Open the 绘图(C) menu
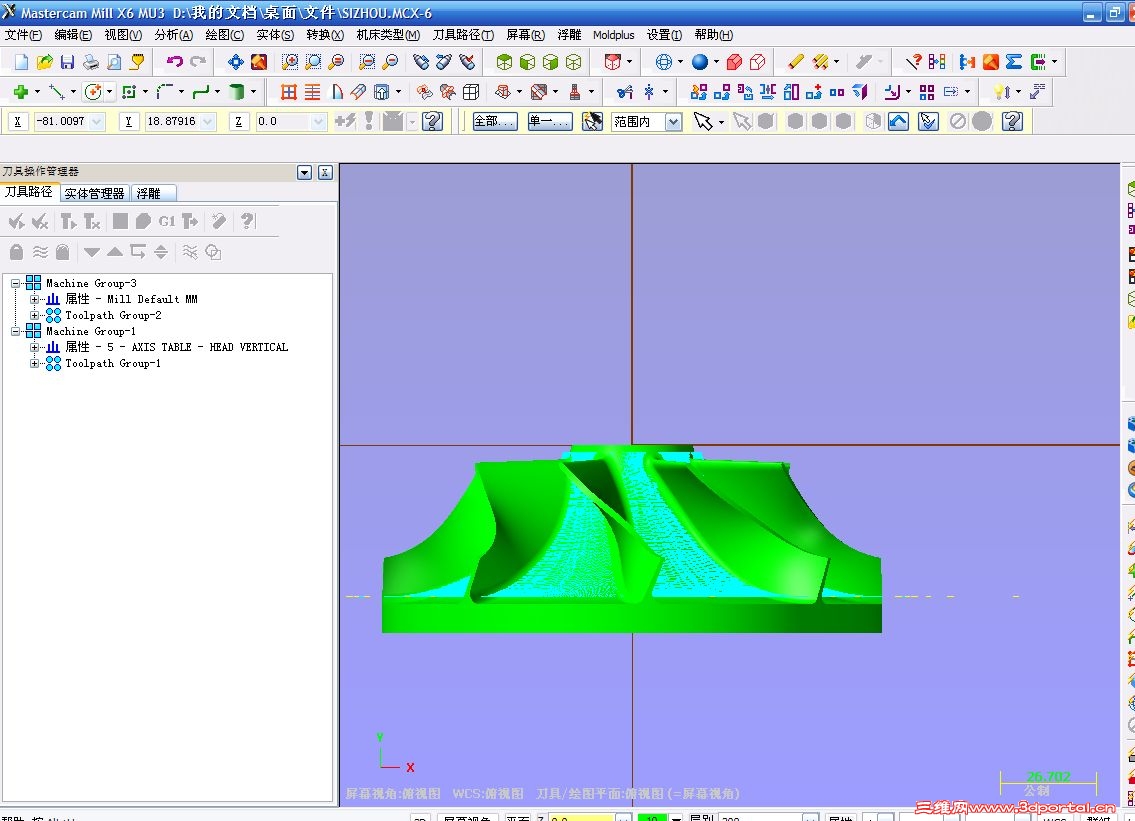 pos(224,35)
